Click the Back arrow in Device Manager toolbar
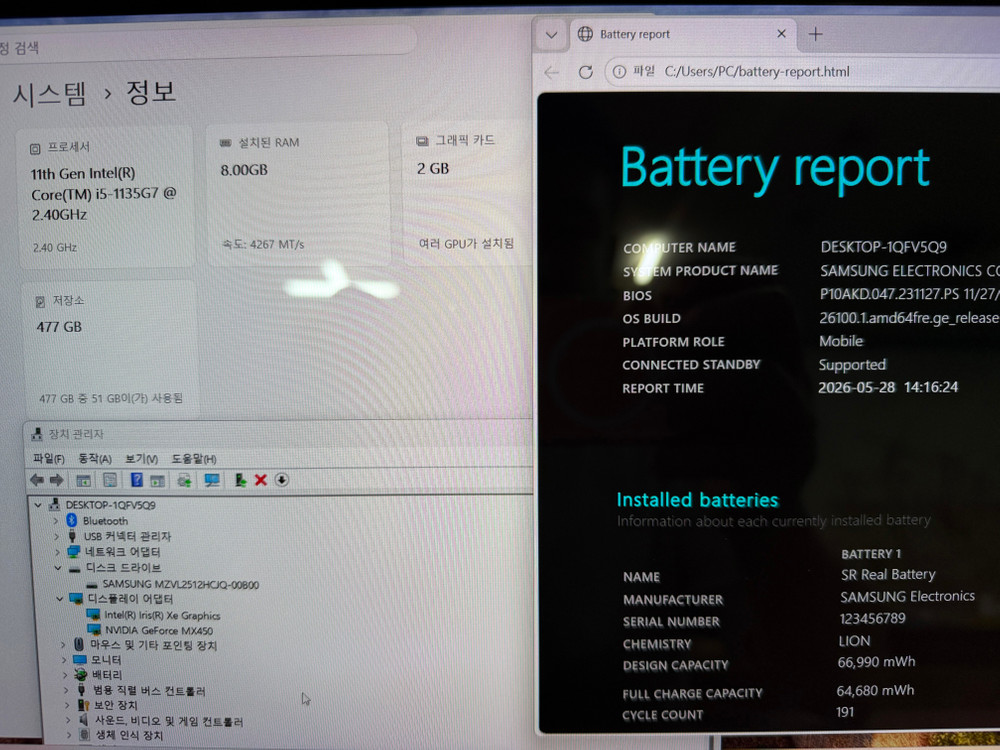 (36, 480)
